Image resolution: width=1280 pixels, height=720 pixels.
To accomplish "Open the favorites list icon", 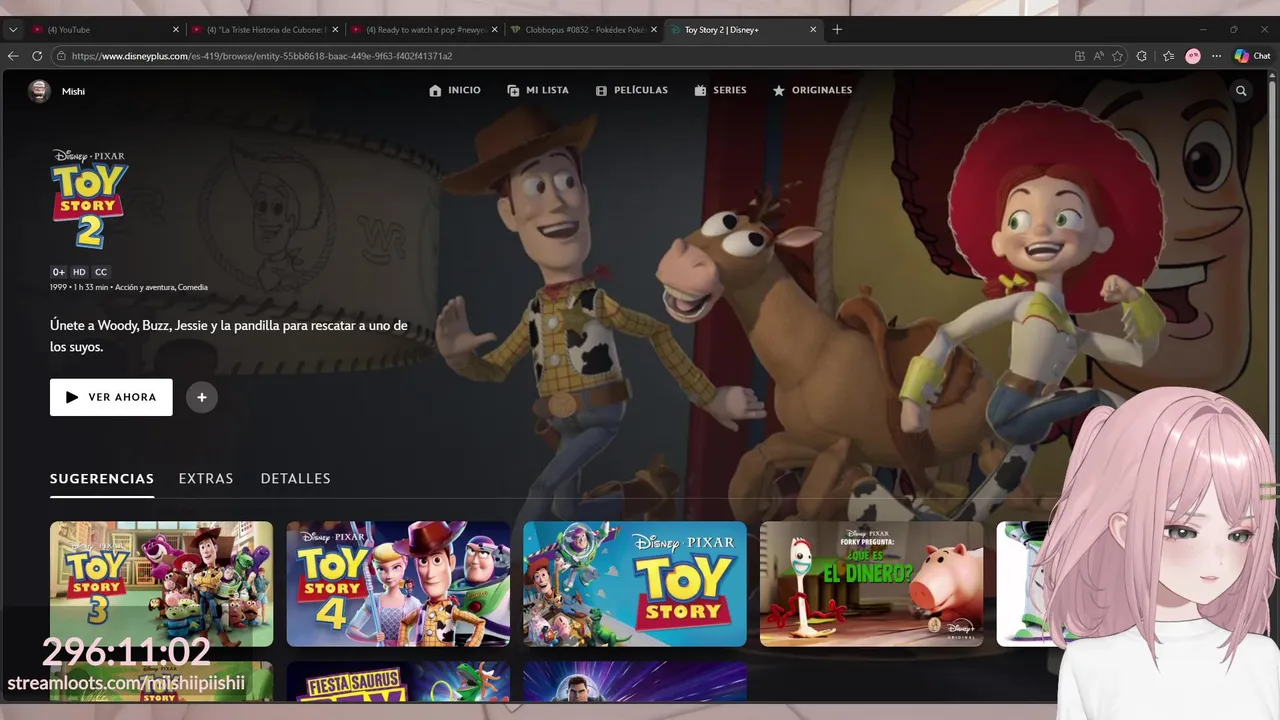I will [1168, 56].
